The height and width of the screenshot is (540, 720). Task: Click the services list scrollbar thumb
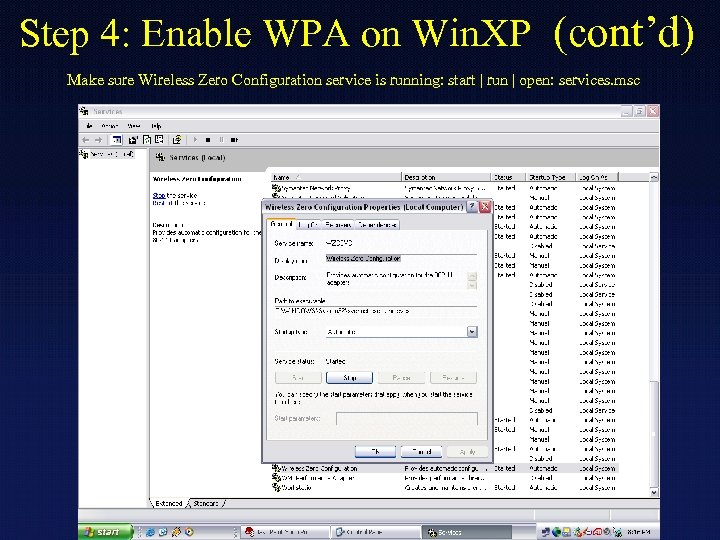pos(654,433)
